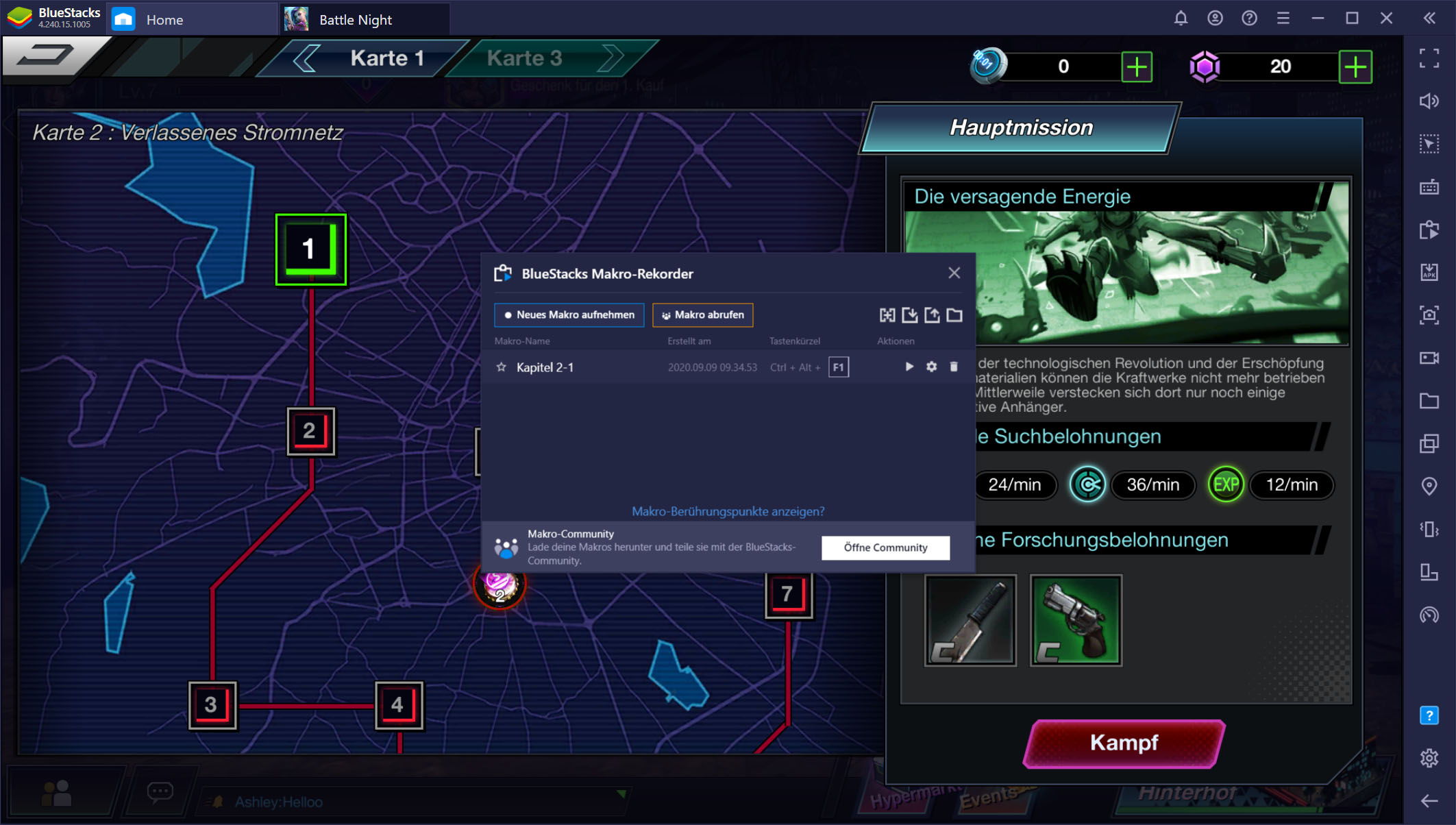Click install APK sidebar icon
This screenshot has width=1456, height=825.
point(1429,272)
